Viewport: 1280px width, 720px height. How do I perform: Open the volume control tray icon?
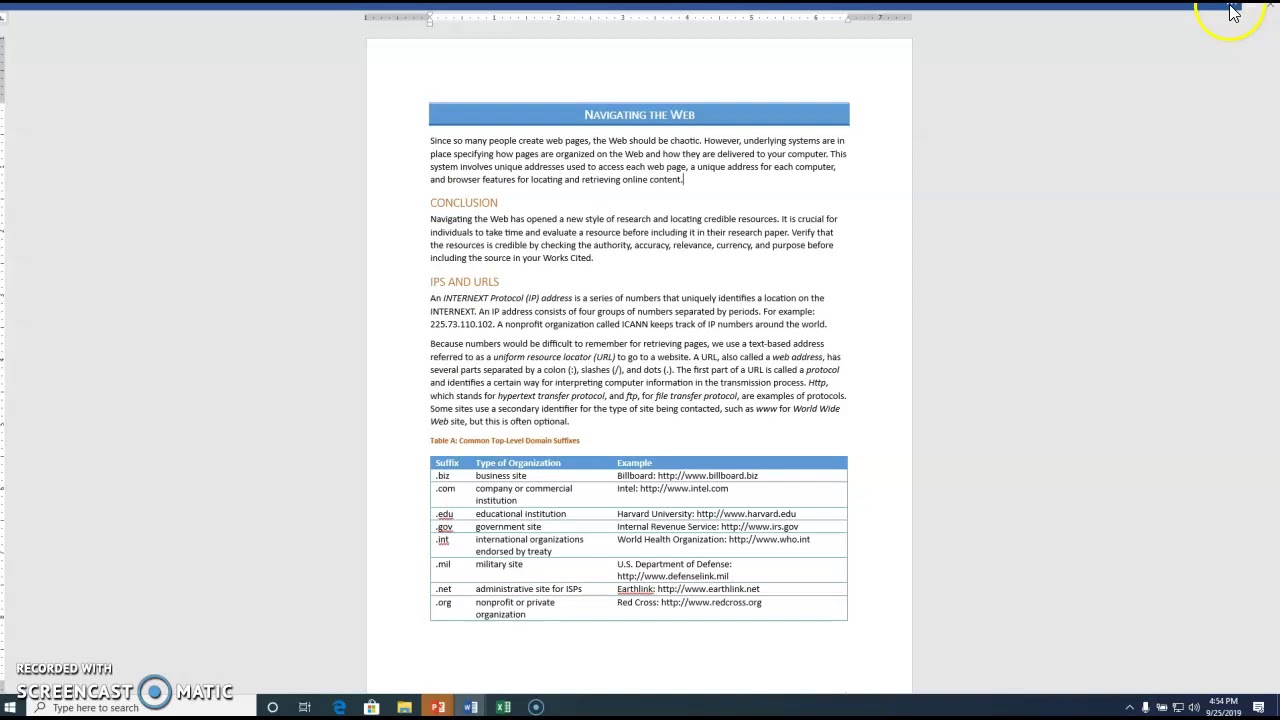(1194, 707)
